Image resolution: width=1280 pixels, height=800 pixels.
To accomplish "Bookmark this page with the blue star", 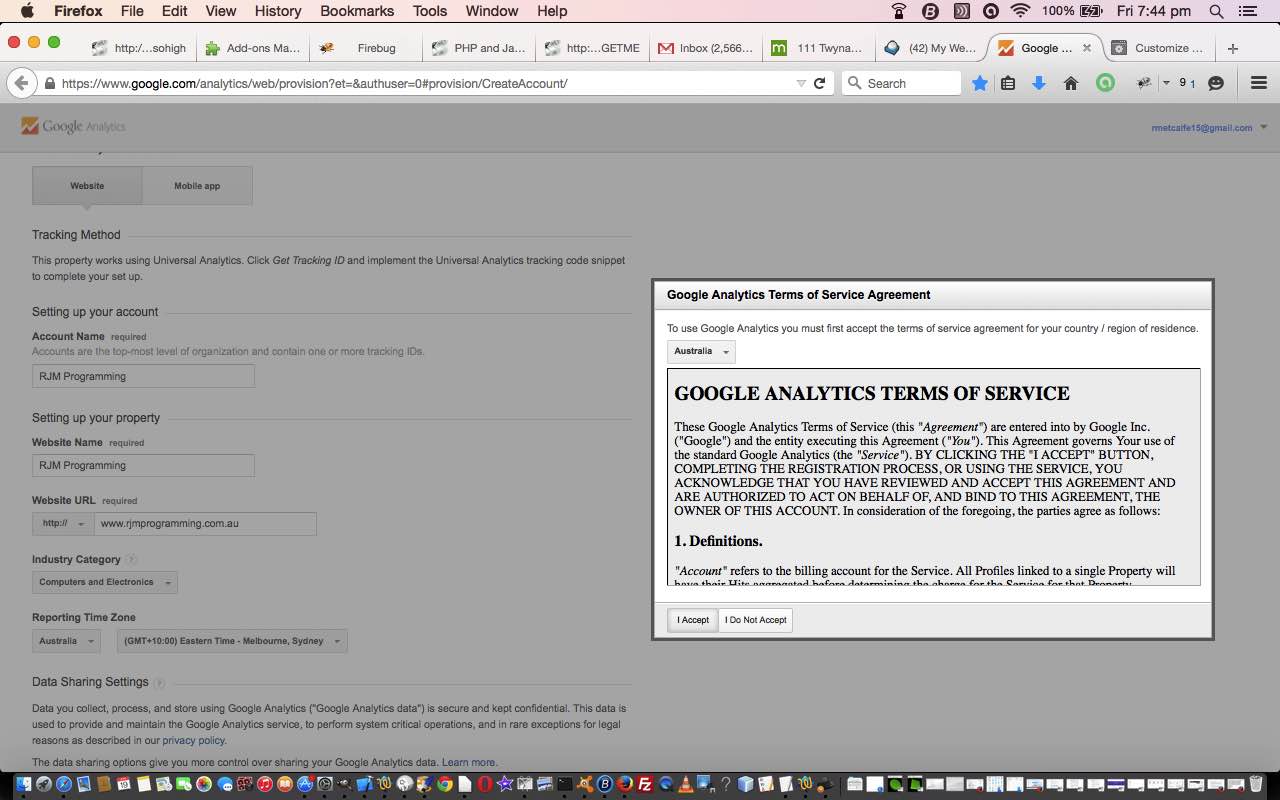I will [x=980, y=84].
